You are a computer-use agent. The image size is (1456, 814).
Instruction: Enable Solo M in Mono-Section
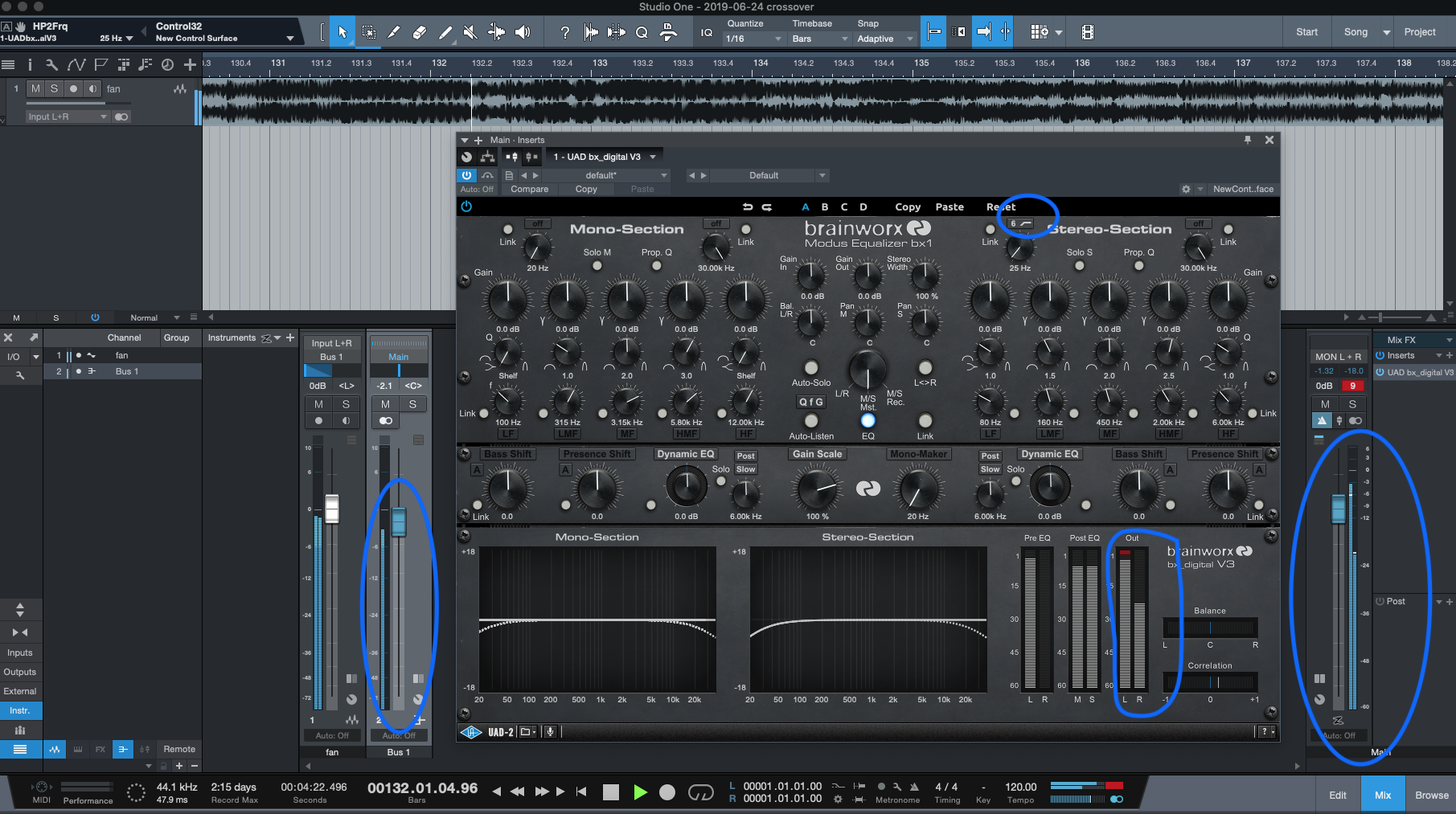[x=597, y=266]
